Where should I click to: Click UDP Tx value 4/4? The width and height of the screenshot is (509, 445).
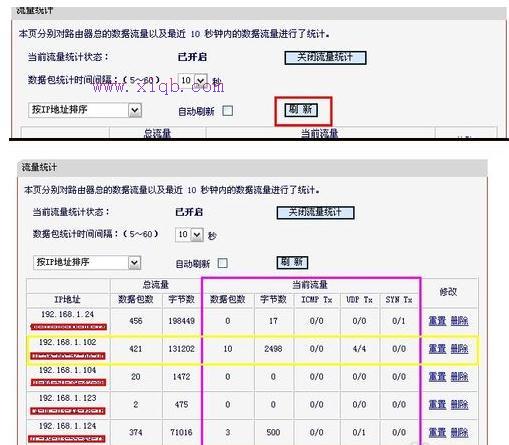(x=359, y=349)
